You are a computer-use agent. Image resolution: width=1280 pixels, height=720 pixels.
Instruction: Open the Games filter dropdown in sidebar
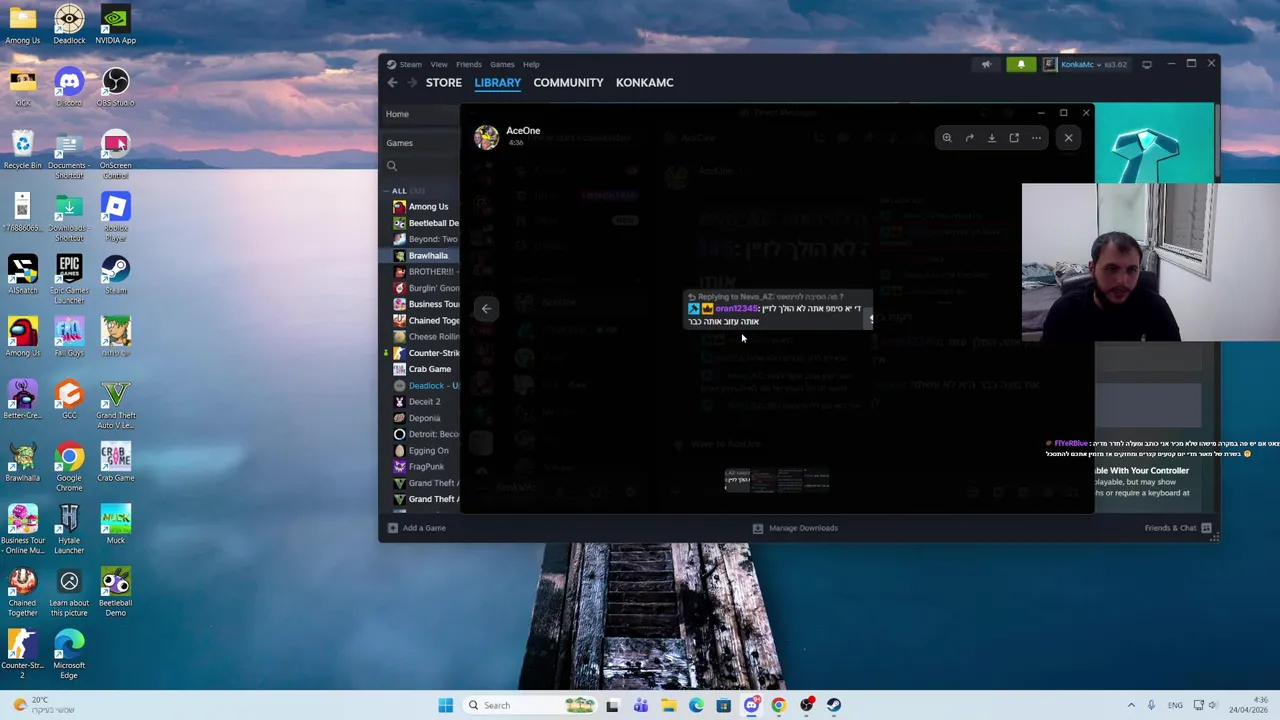(400, 143)
